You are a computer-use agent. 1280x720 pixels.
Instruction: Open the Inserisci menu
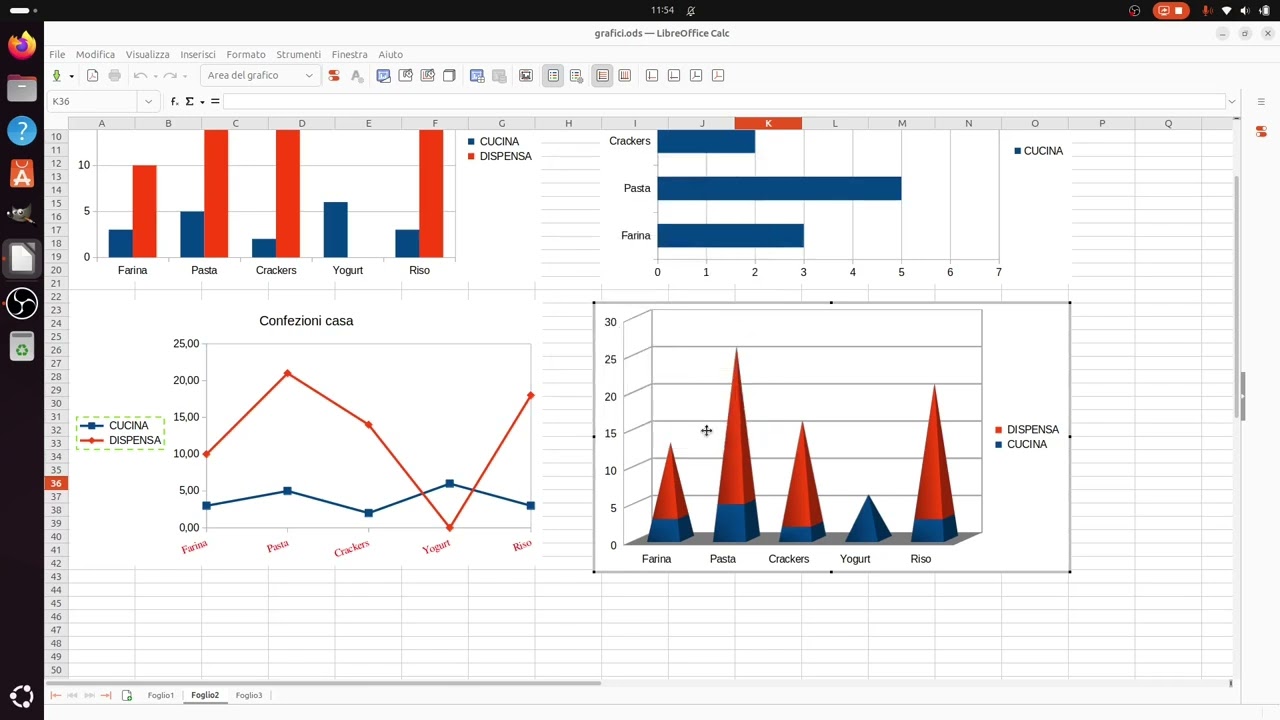198,54
